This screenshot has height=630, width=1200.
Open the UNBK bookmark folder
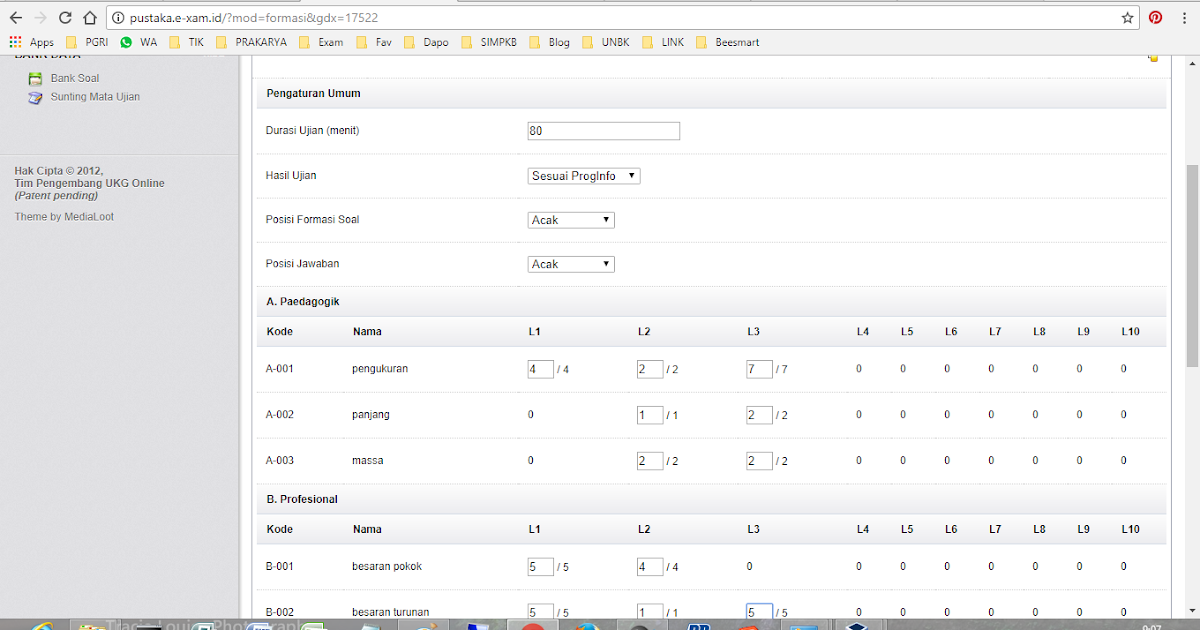606,42
